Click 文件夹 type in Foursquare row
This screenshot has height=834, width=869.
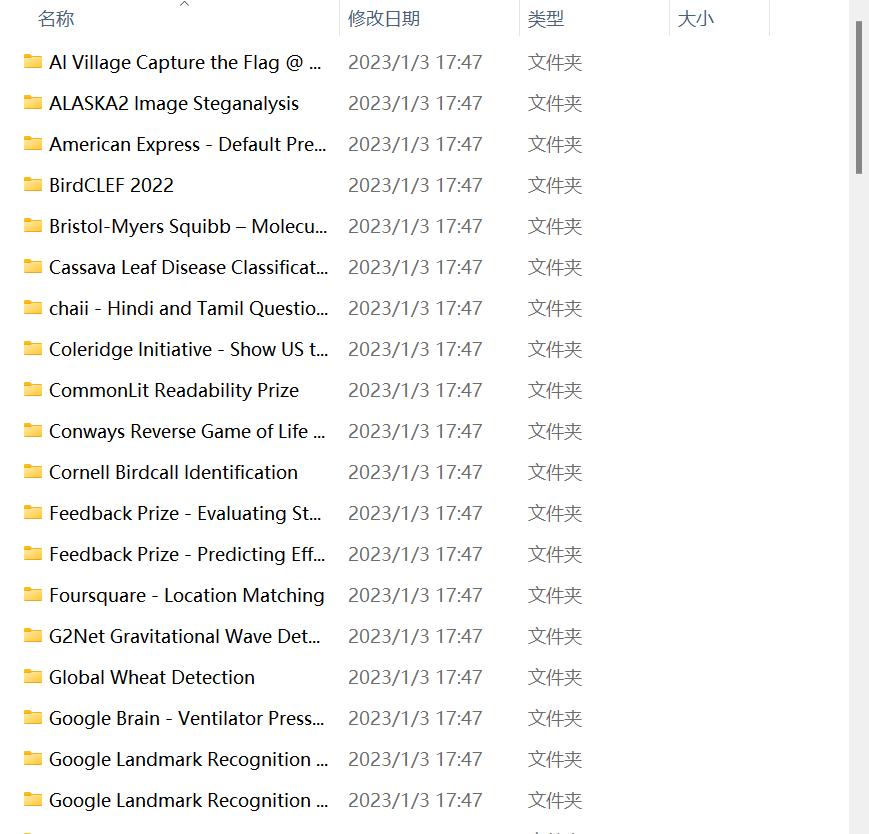[555, 596]
